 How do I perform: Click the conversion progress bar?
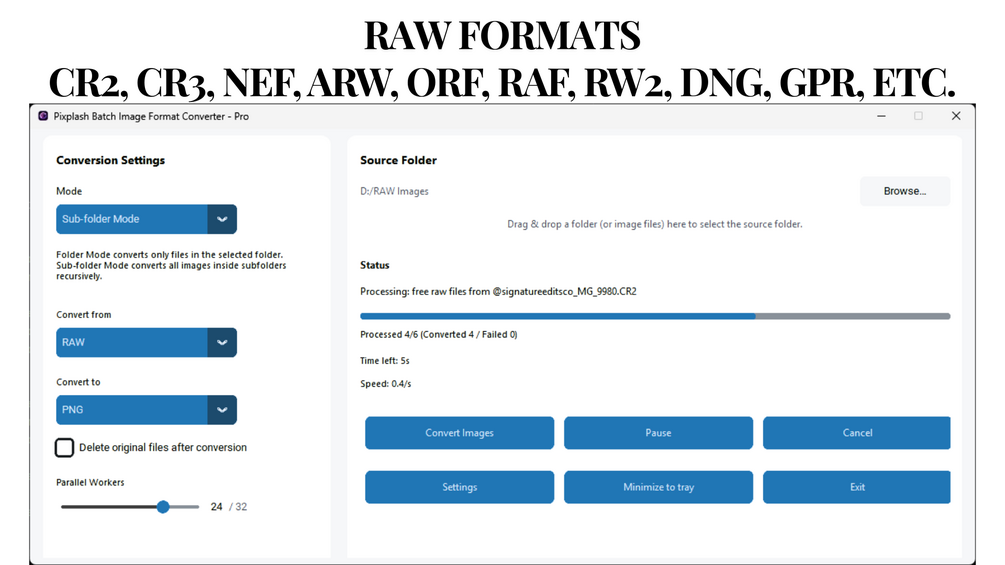655,316
